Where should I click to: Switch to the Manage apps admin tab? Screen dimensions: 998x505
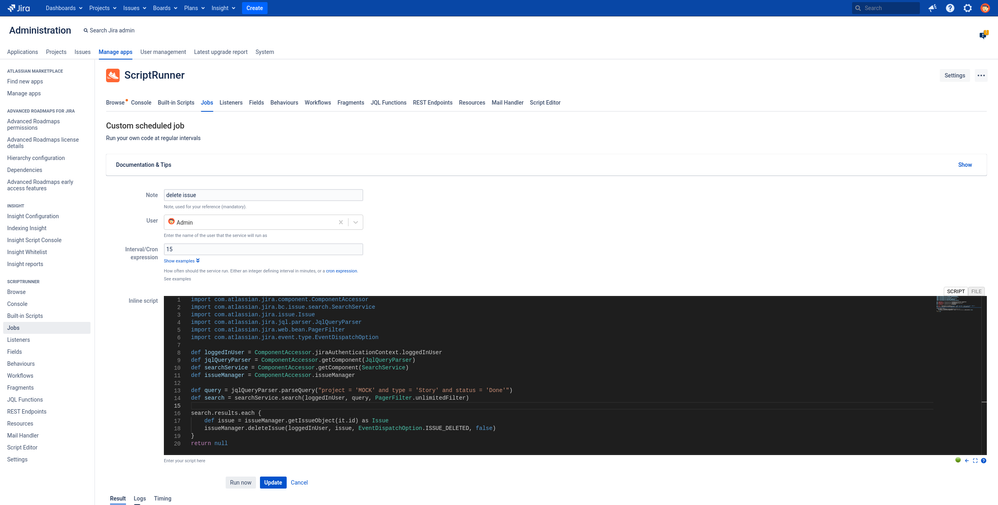[116, 52]
